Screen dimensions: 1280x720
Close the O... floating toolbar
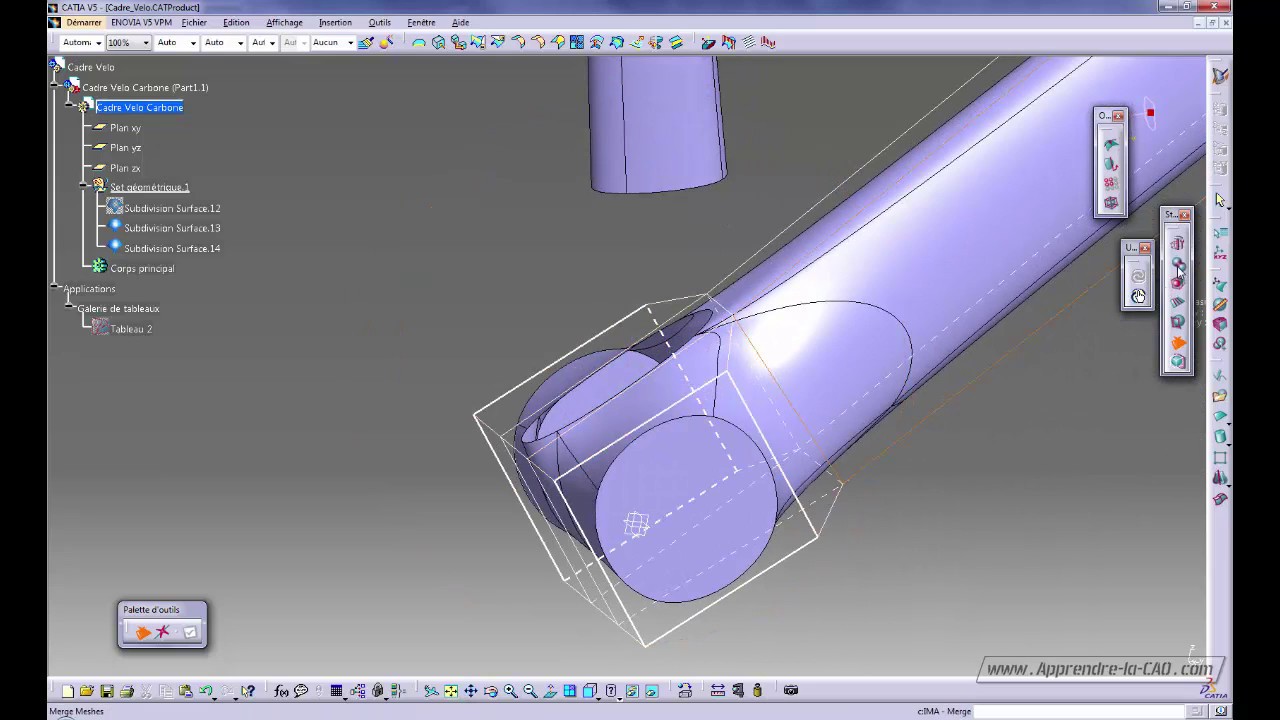pos(1119,116)
